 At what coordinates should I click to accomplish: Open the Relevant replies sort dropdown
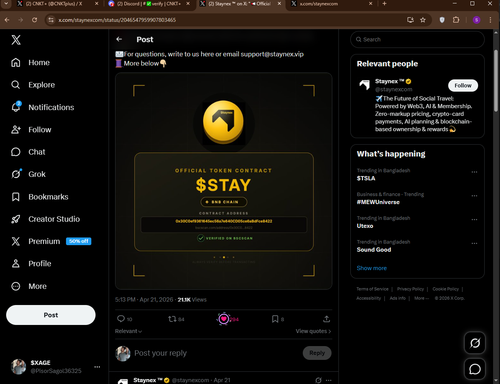click(128, 331)
